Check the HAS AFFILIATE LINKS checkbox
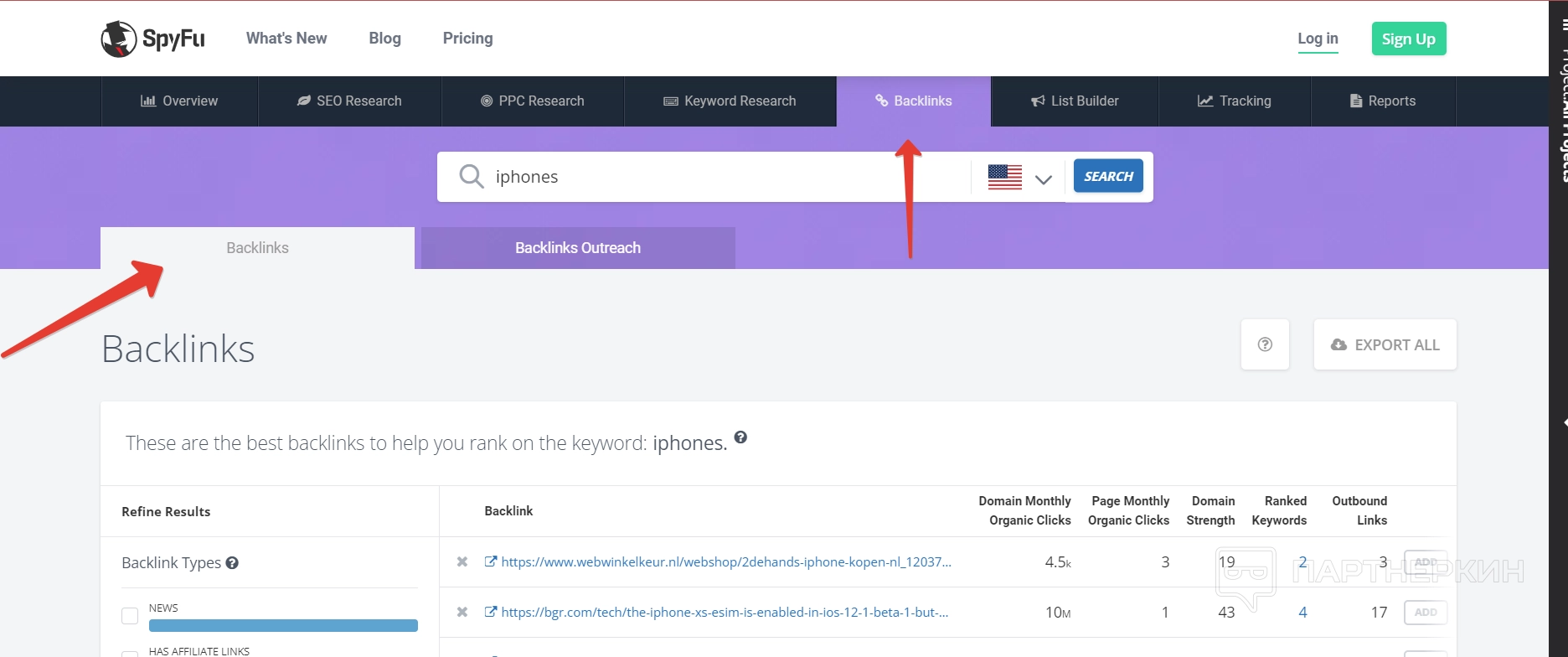 [130, 653]
